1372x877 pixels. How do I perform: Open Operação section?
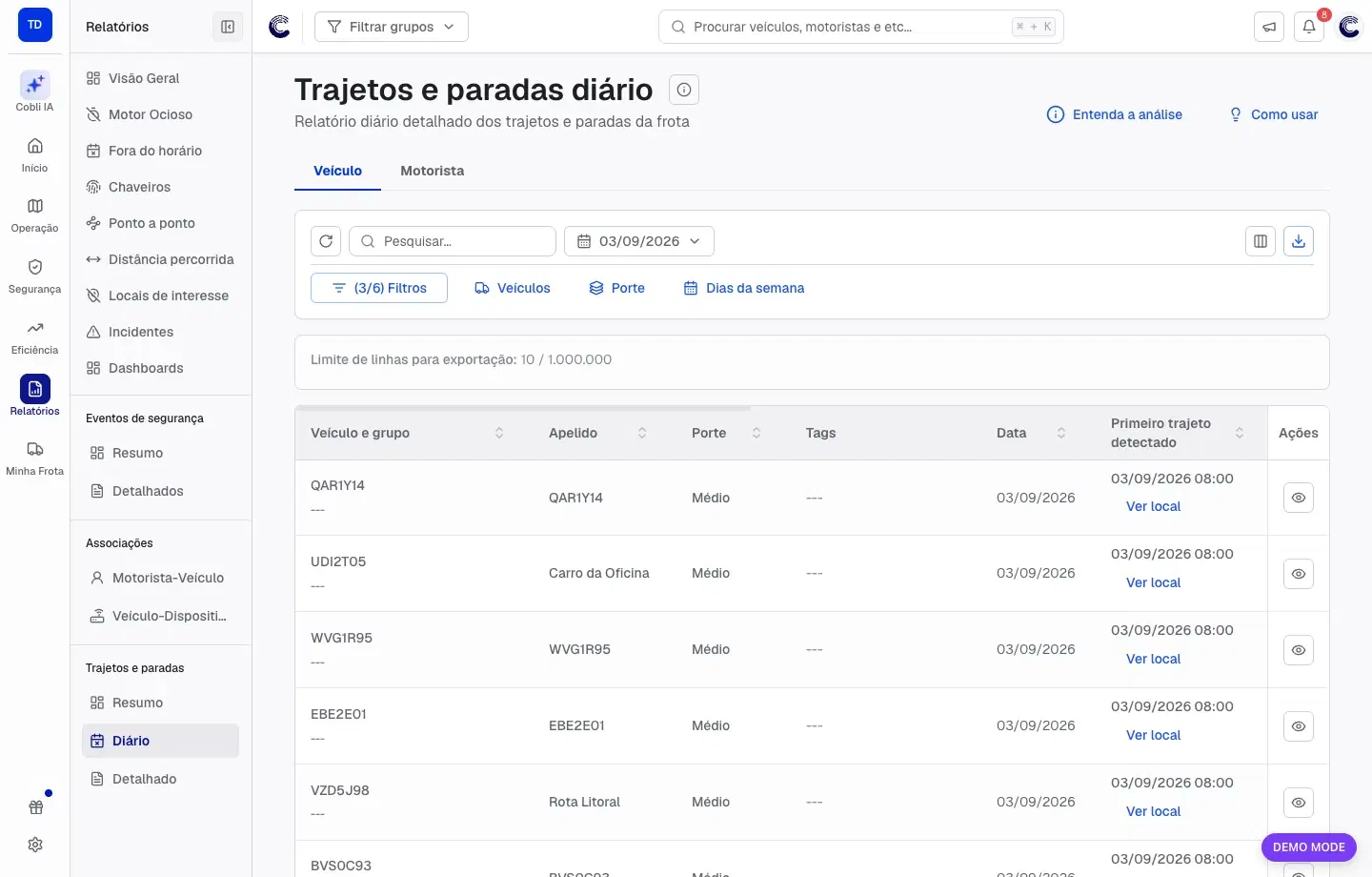[34, 215]
